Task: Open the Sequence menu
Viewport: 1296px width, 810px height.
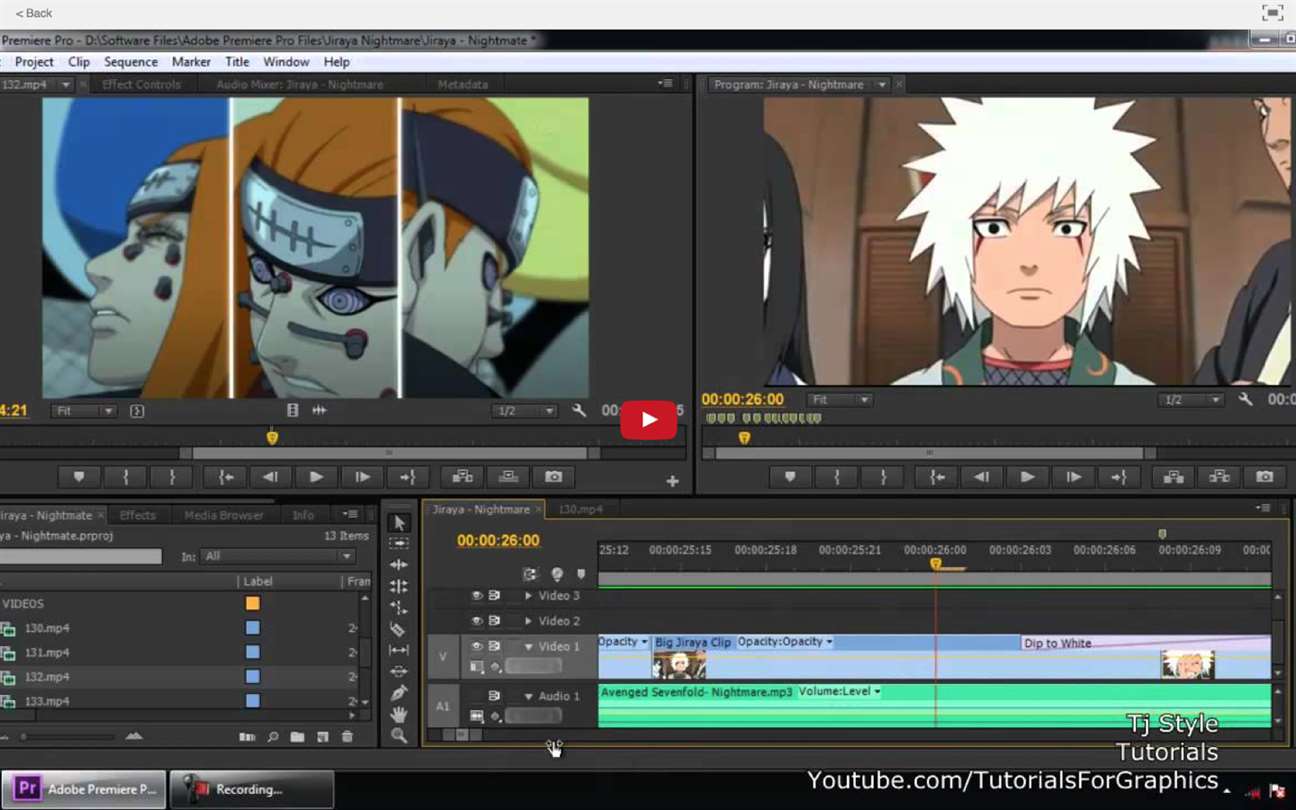Action: pos(131,61)
